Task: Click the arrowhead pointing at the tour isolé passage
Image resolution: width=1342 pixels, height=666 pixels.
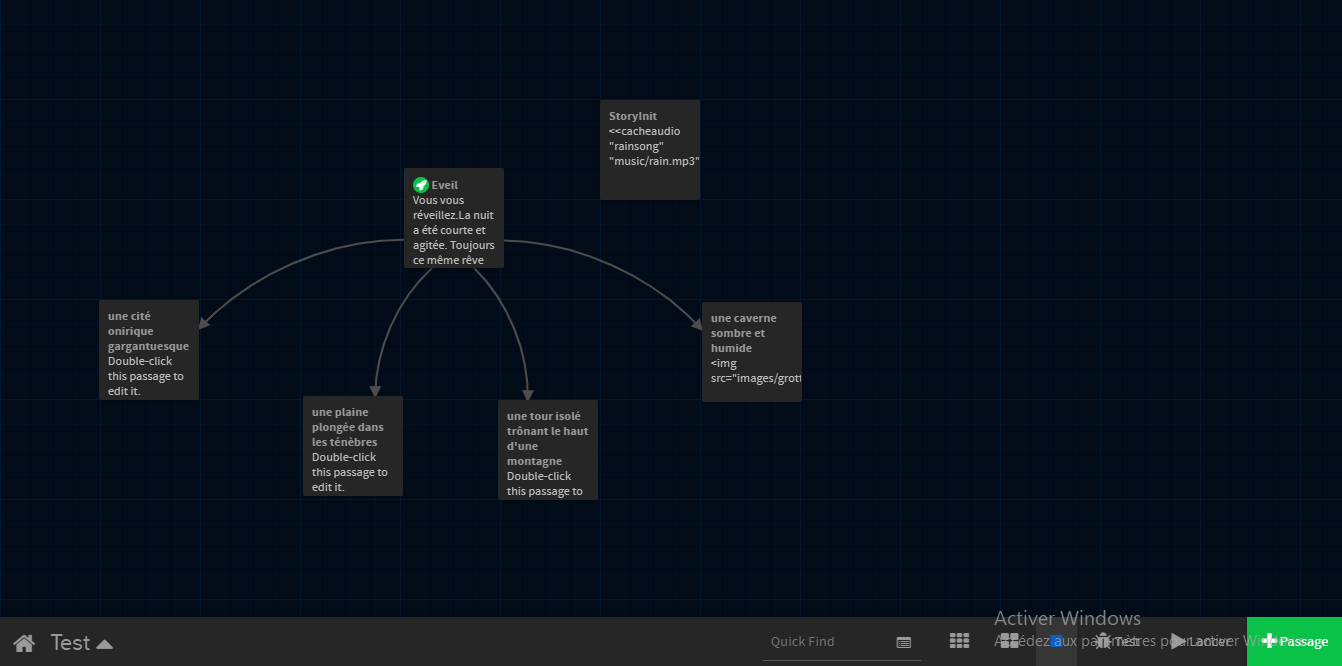Action: (528, 394)
